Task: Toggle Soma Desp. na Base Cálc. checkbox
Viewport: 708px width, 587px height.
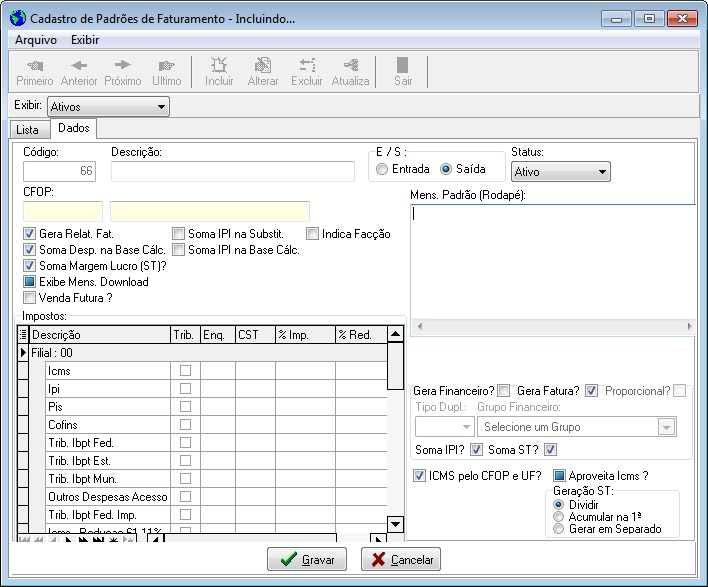Action: (29, 250)
